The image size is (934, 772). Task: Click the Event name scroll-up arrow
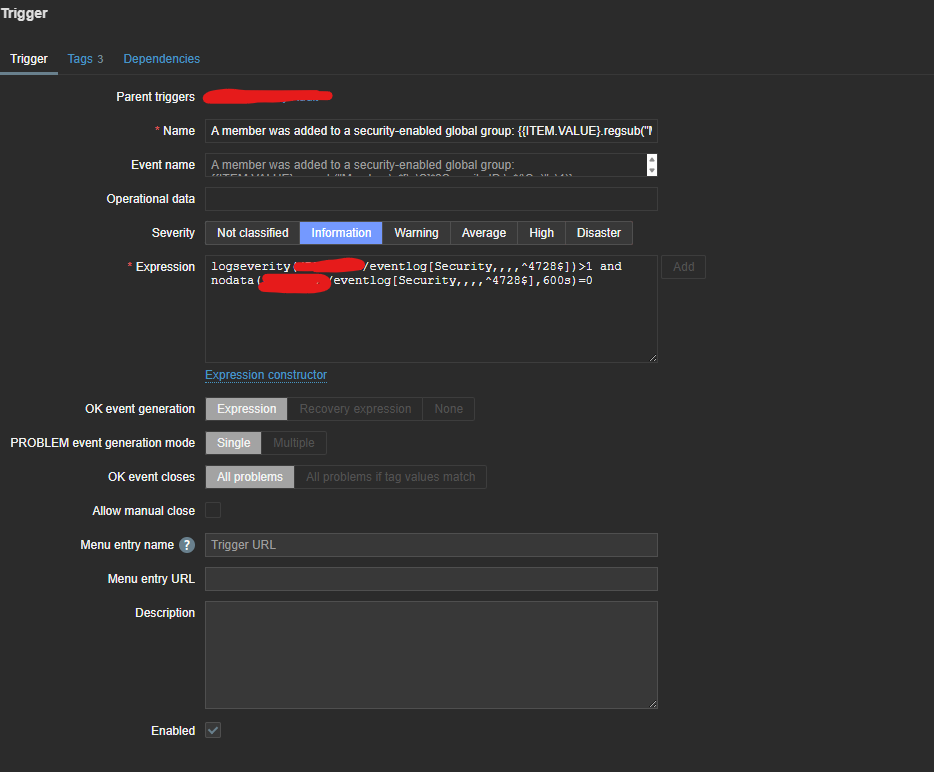tap(652, 160)
